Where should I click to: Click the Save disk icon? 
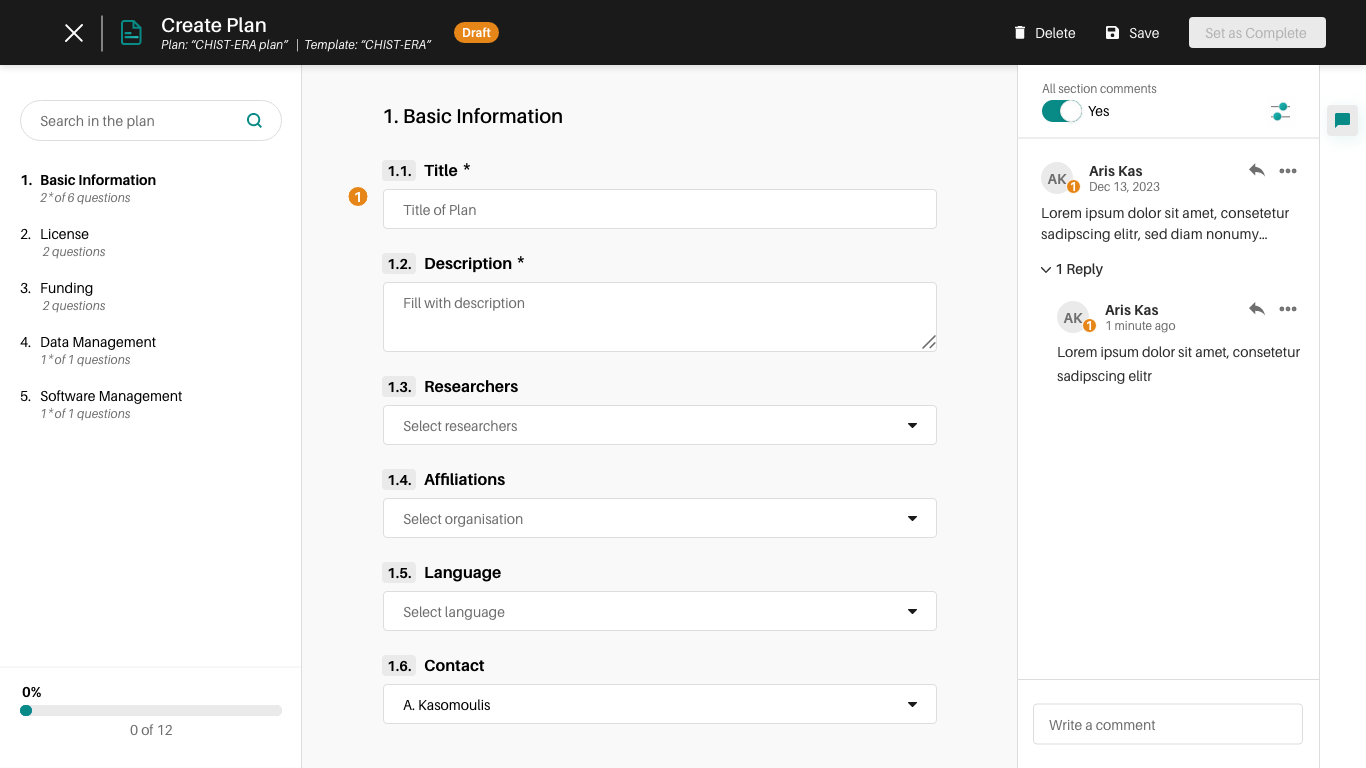tap(1110, 32)
